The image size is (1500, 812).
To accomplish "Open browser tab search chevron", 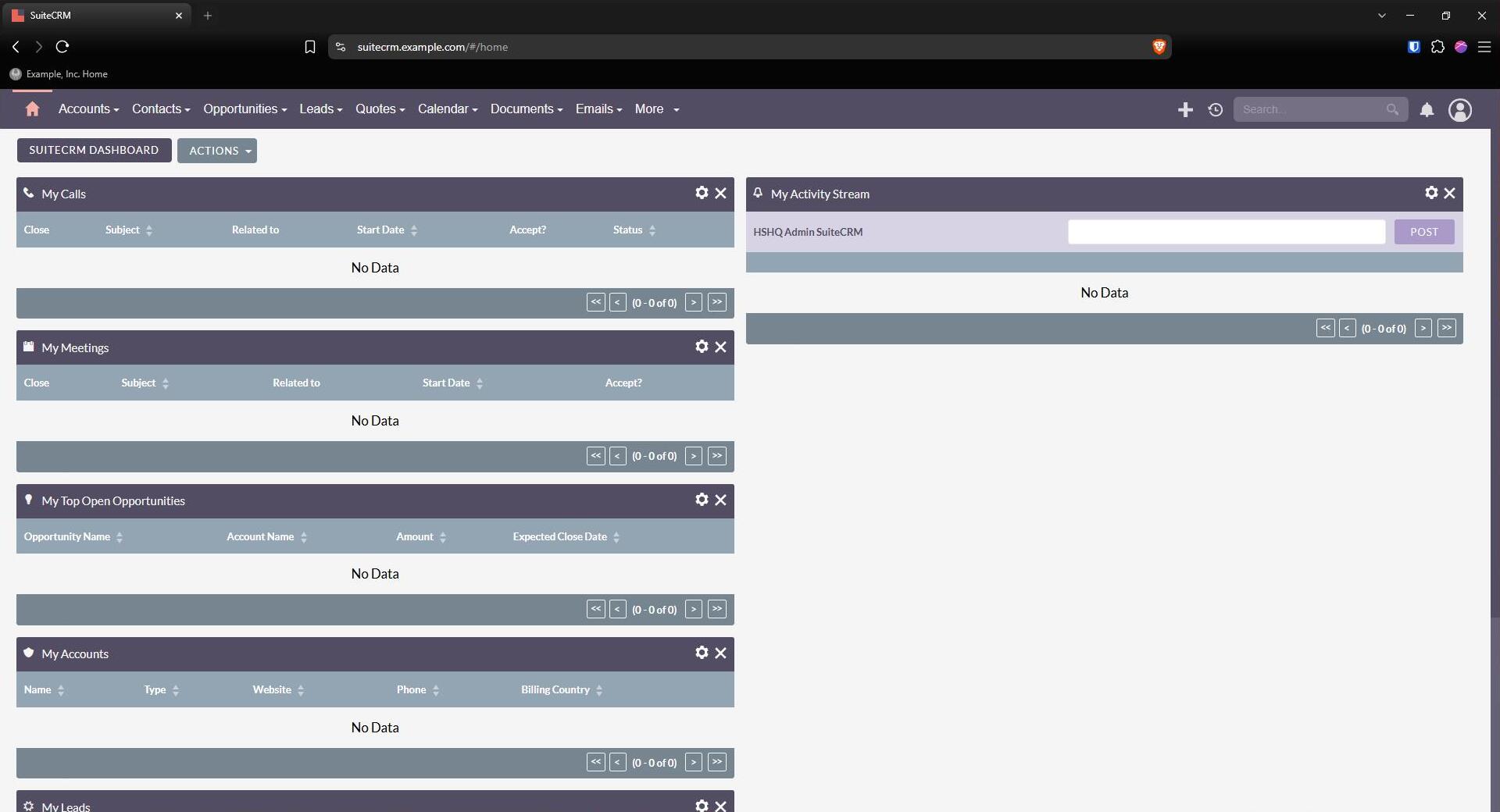I will [1381, 16].
